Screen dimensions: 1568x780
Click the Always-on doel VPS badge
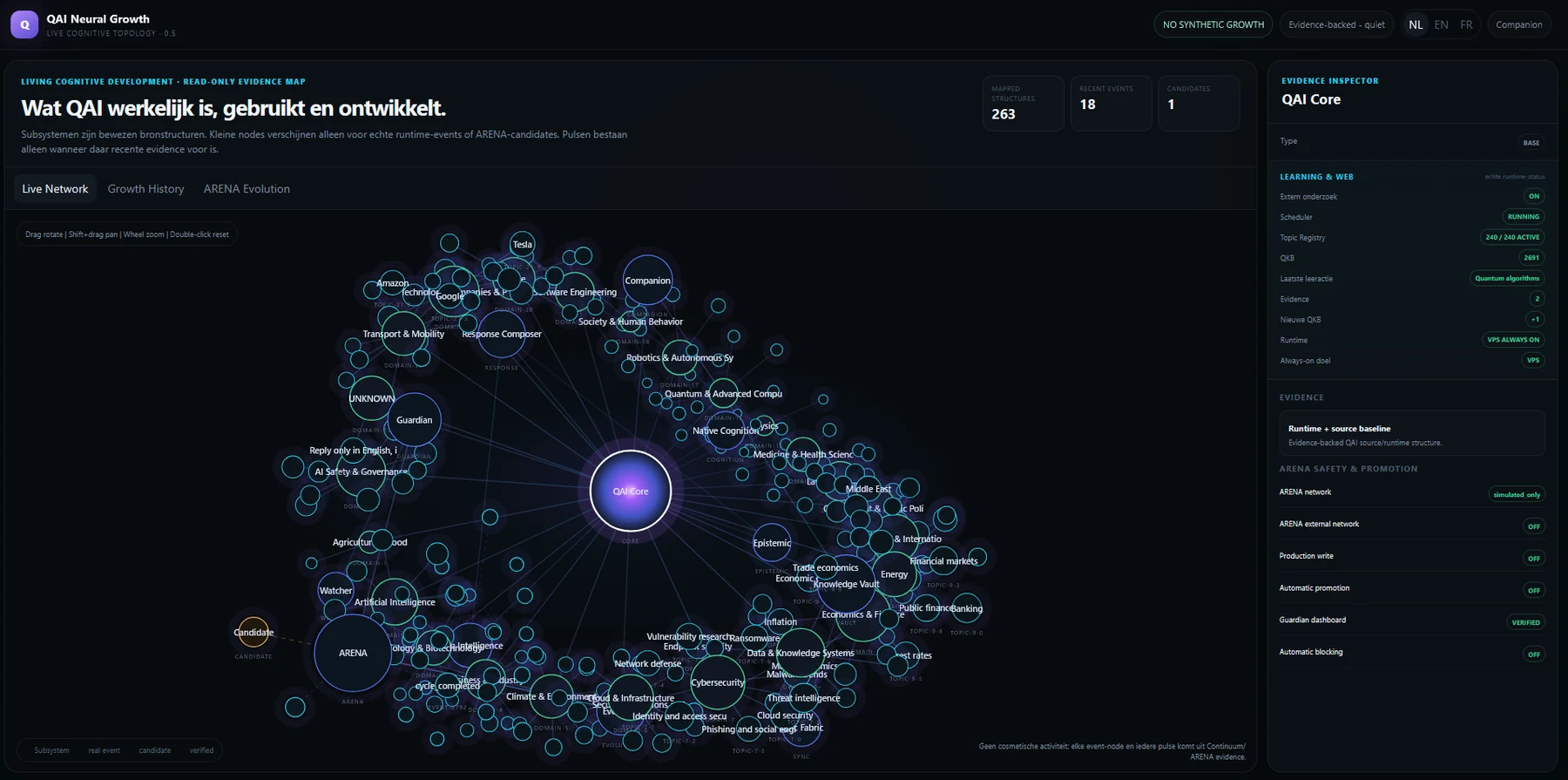pos(1533,360)
